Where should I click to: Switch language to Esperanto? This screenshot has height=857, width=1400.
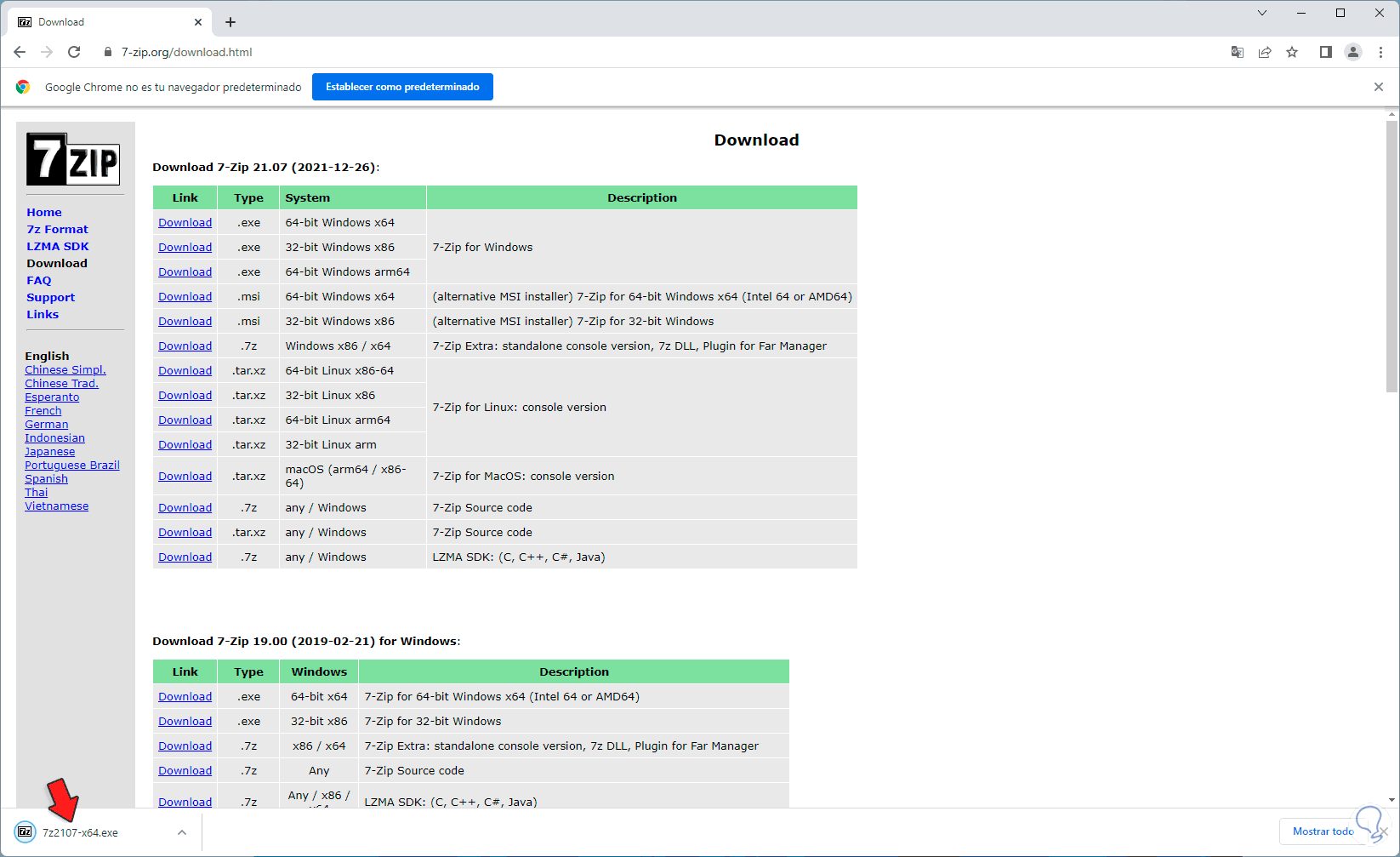(52, 397)
